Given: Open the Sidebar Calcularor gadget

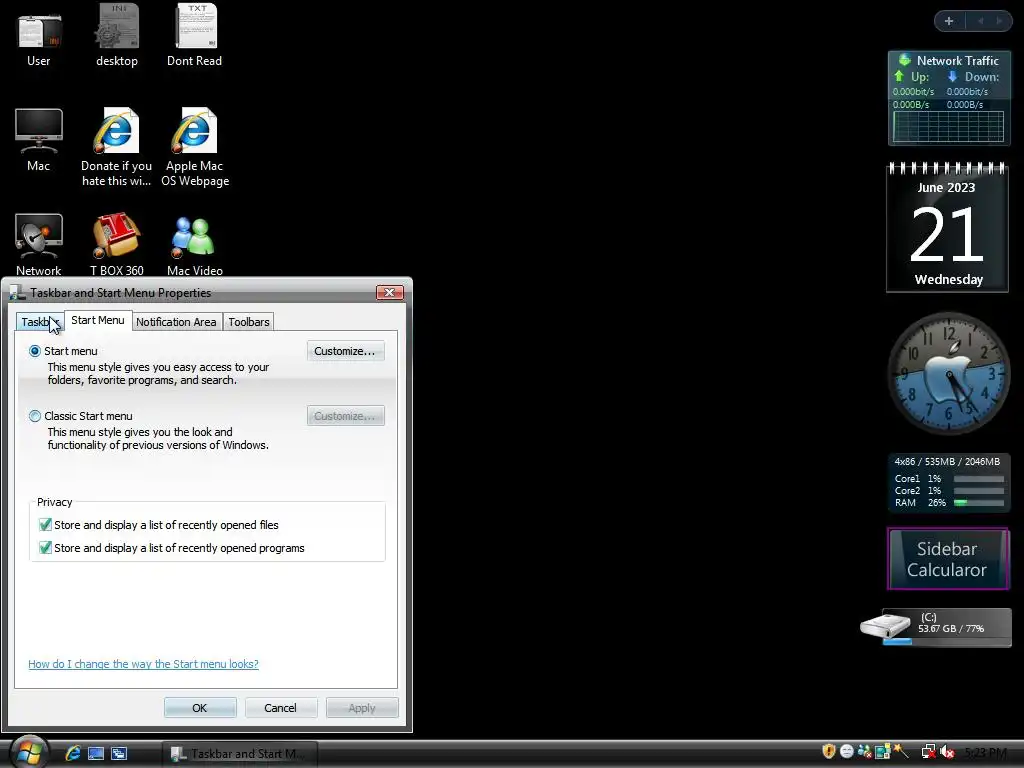Looking at the screenshot, I should point(948,559).
